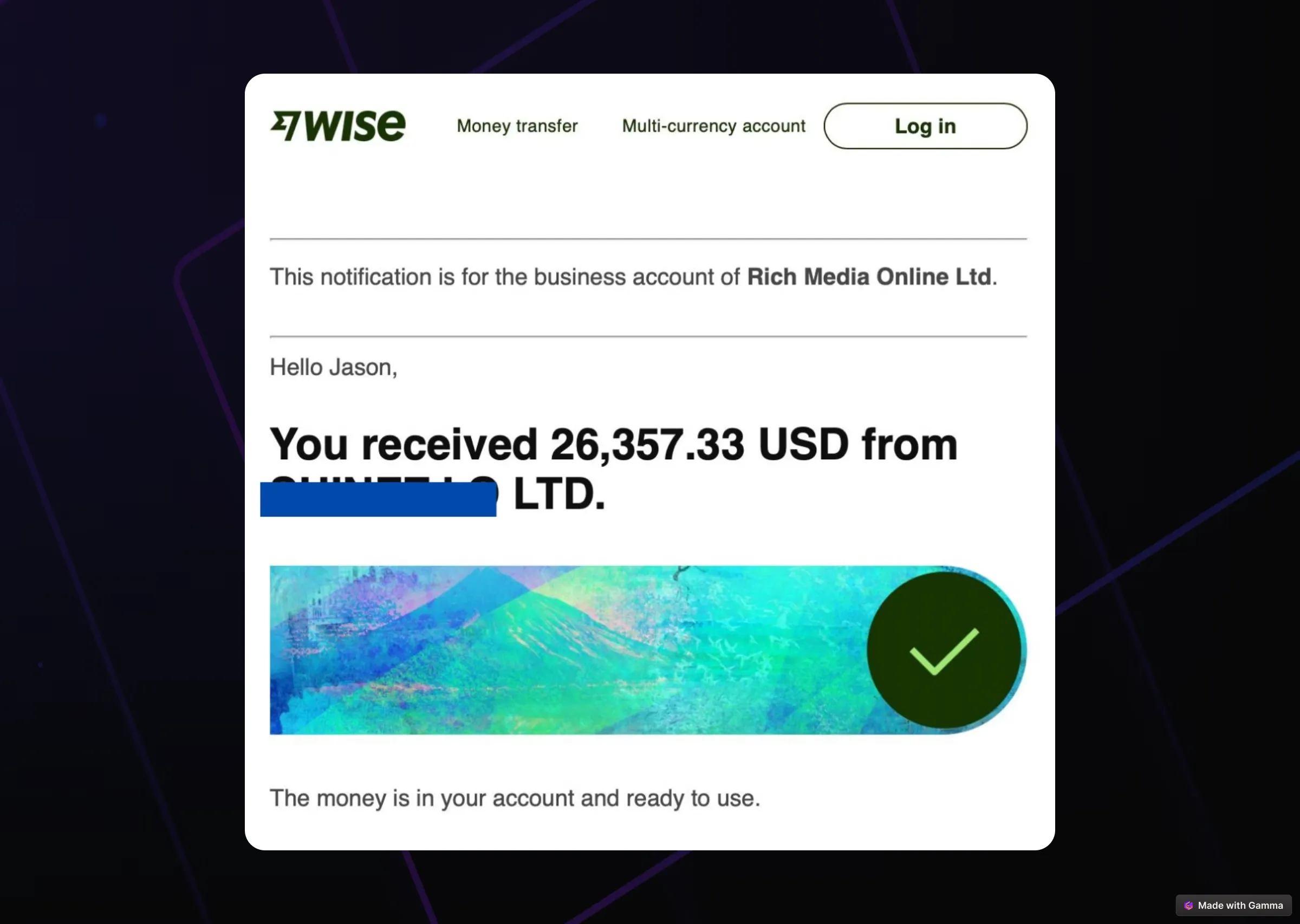Open the Multi-currency account link
Screen dimensions: 1300x924
(x=713, y=126)
